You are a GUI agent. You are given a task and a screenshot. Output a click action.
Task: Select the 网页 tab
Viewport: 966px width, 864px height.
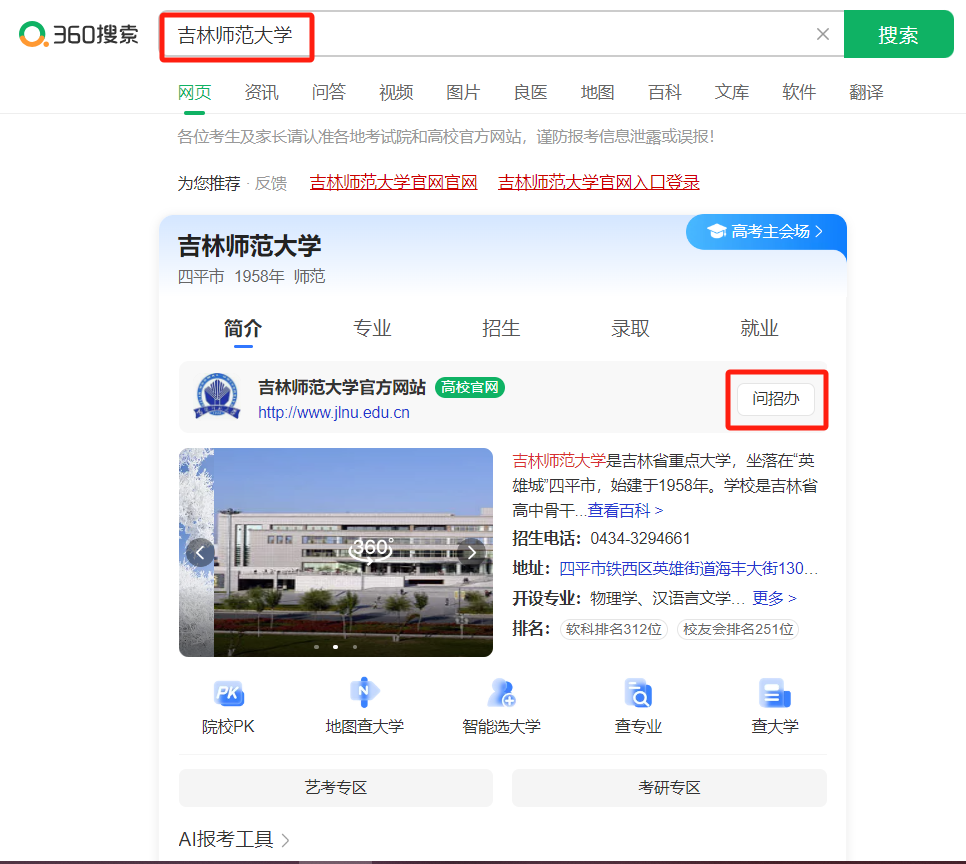pyautogui.click(x=195, y=92)
